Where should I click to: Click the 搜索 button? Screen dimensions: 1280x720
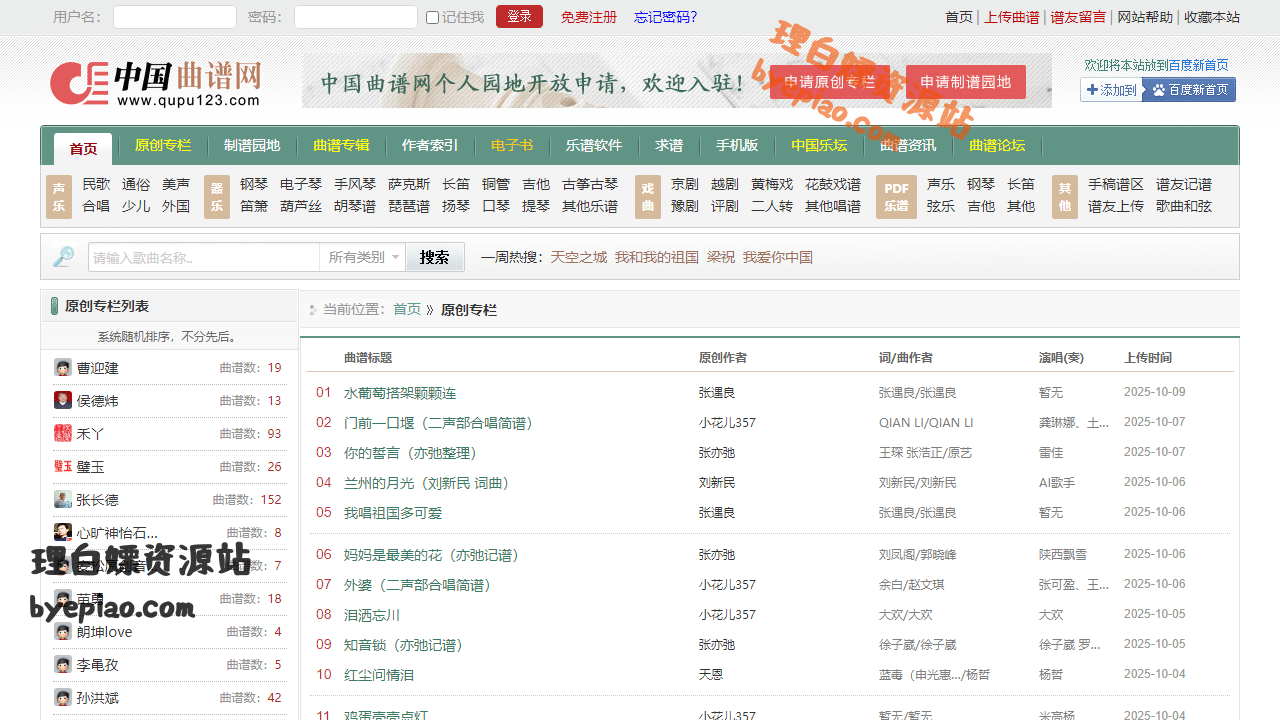click(x=434, y=257)
